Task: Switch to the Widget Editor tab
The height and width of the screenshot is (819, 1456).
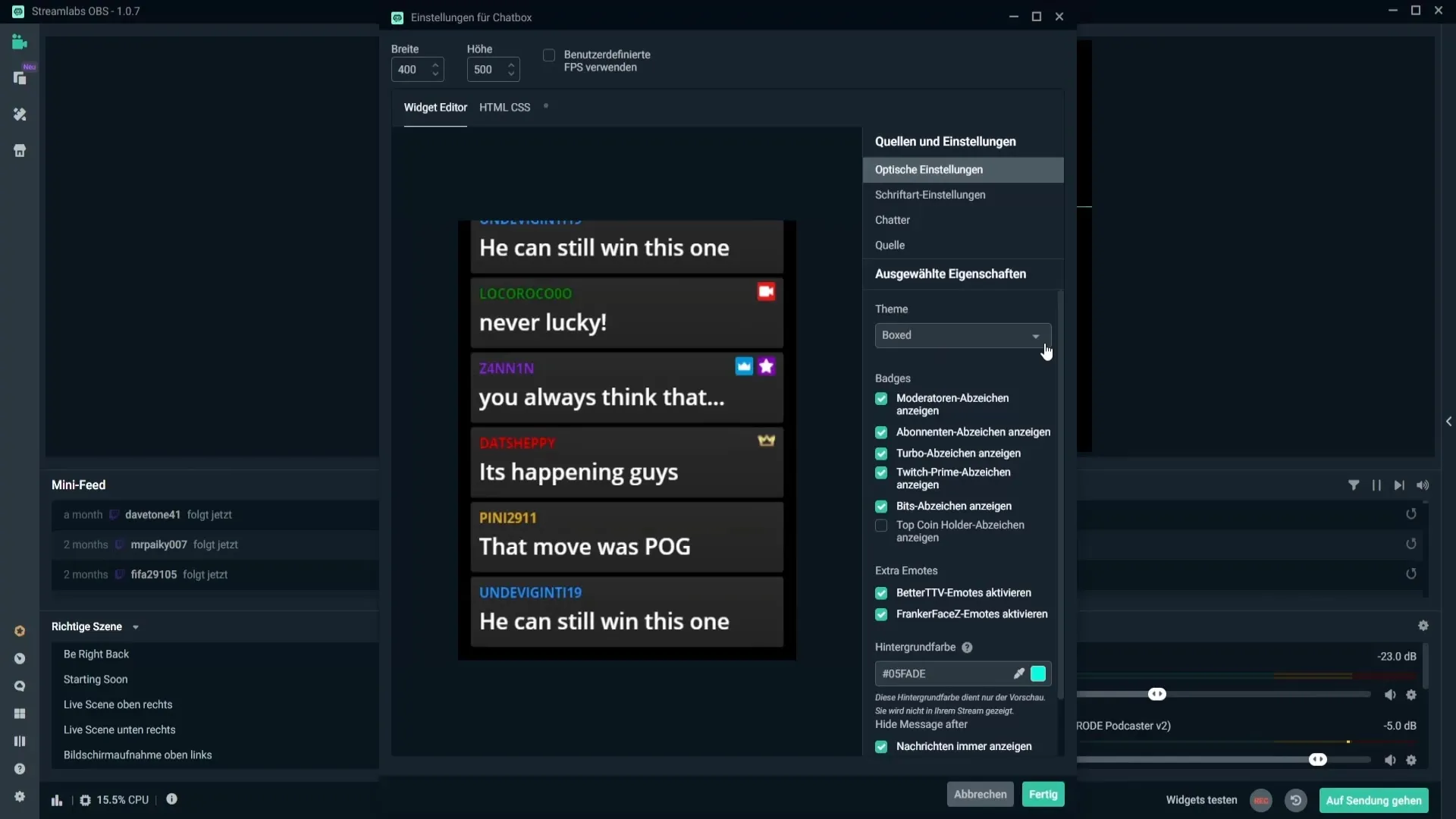Action: [435, 108]
